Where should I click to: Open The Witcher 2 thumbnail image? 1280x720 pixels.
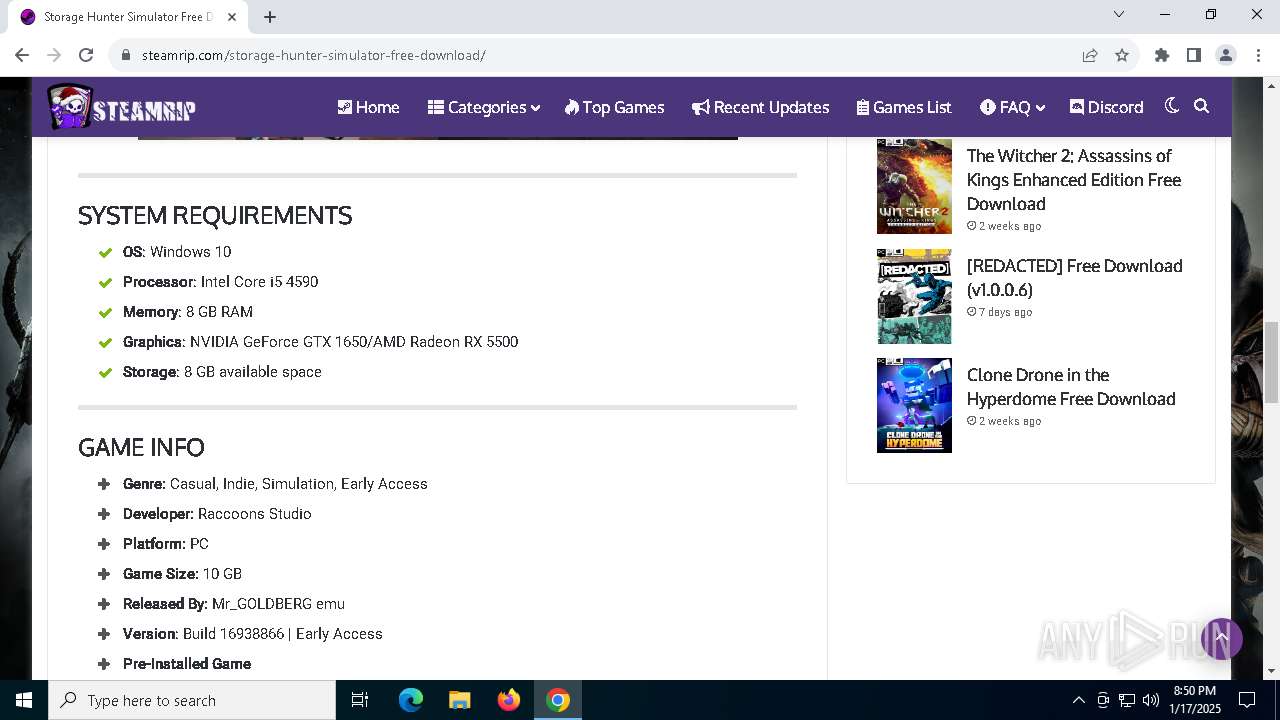[914, 186]
